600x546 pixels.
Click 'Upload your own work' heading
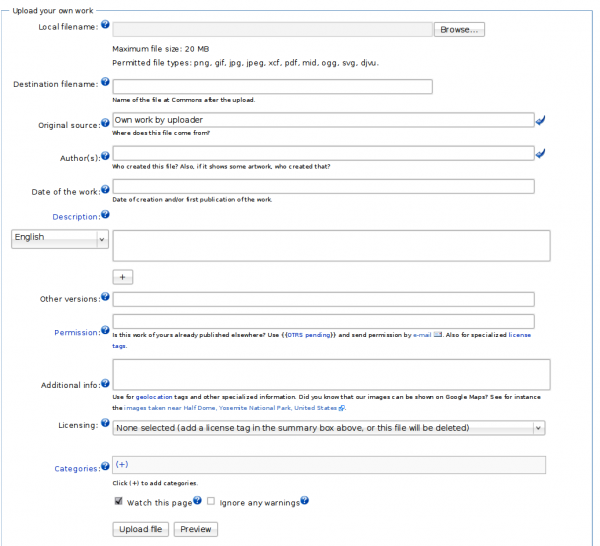pyautogui.click(x=53, y=11)
